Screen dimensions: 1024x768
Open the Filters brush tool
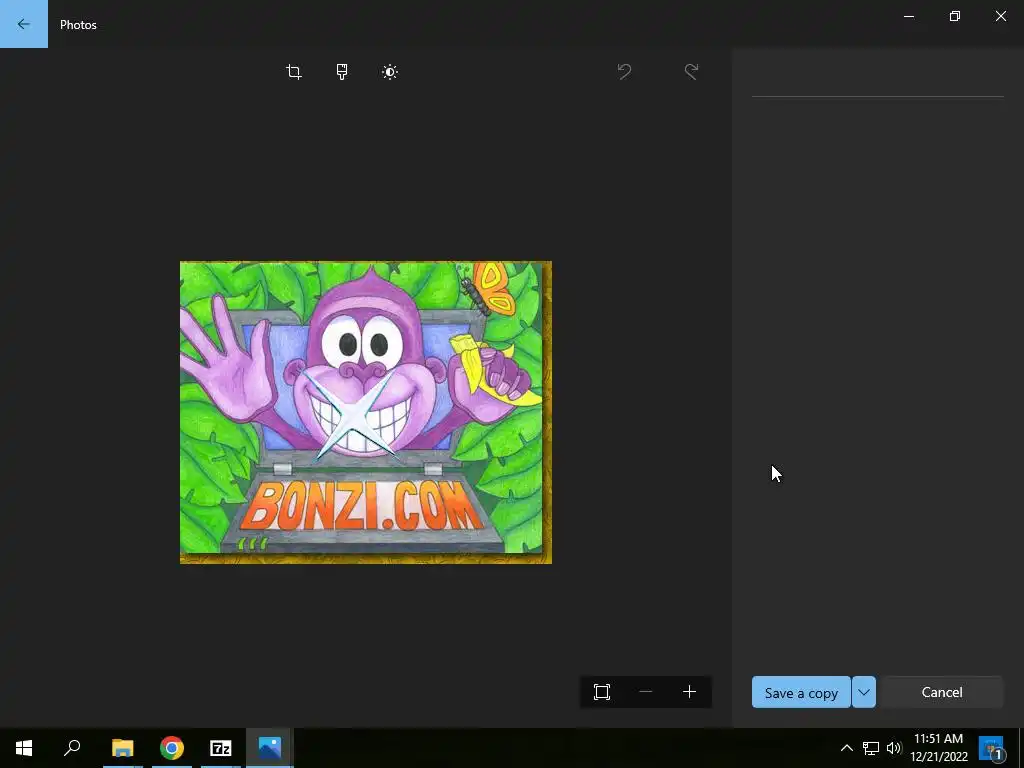[342, 72]
